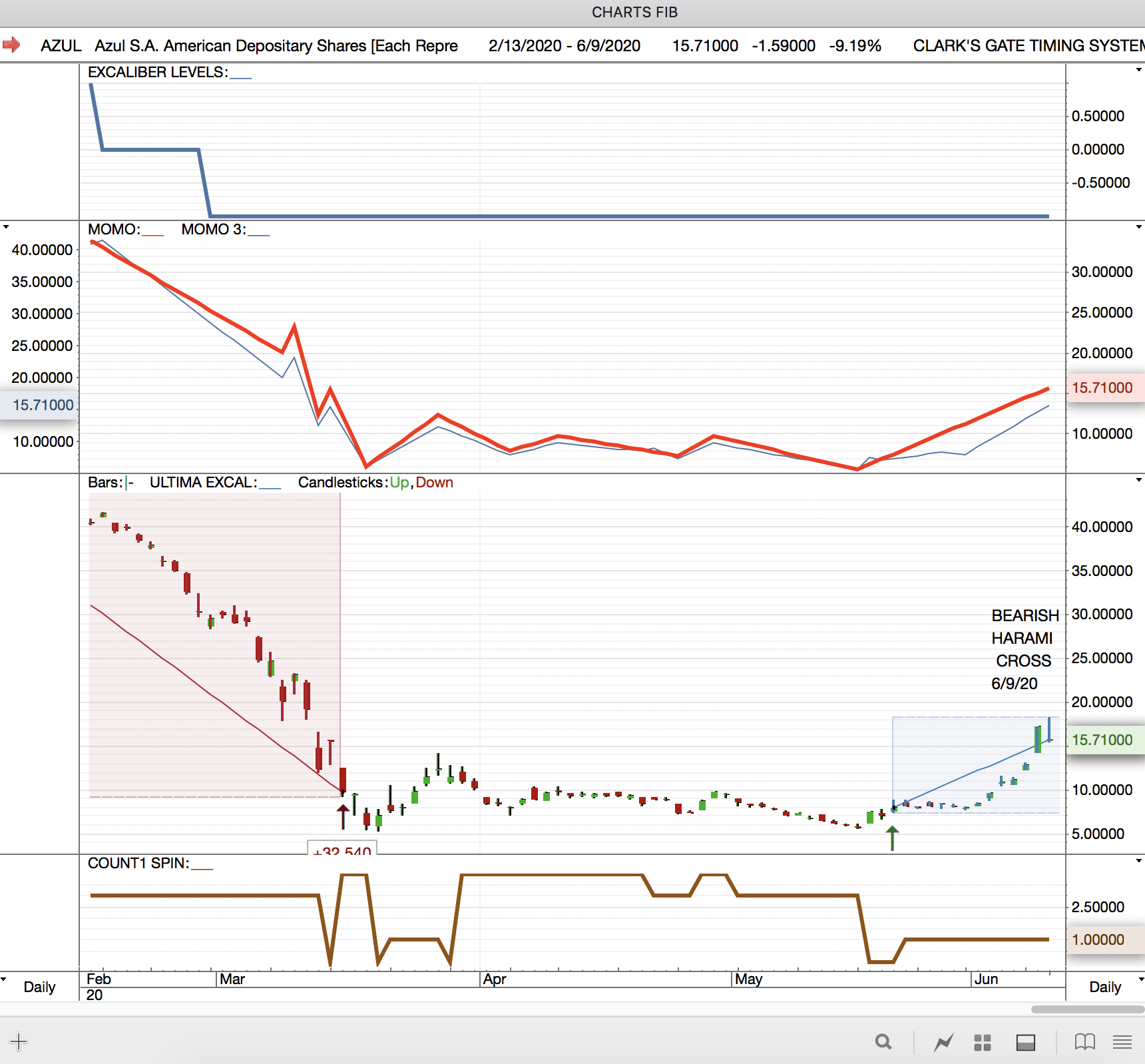This screenshot has height=1064, width=1145.
Task: Click the dark red up arrow signal marker
Action: pyautogui.click(x=343, y=817)
